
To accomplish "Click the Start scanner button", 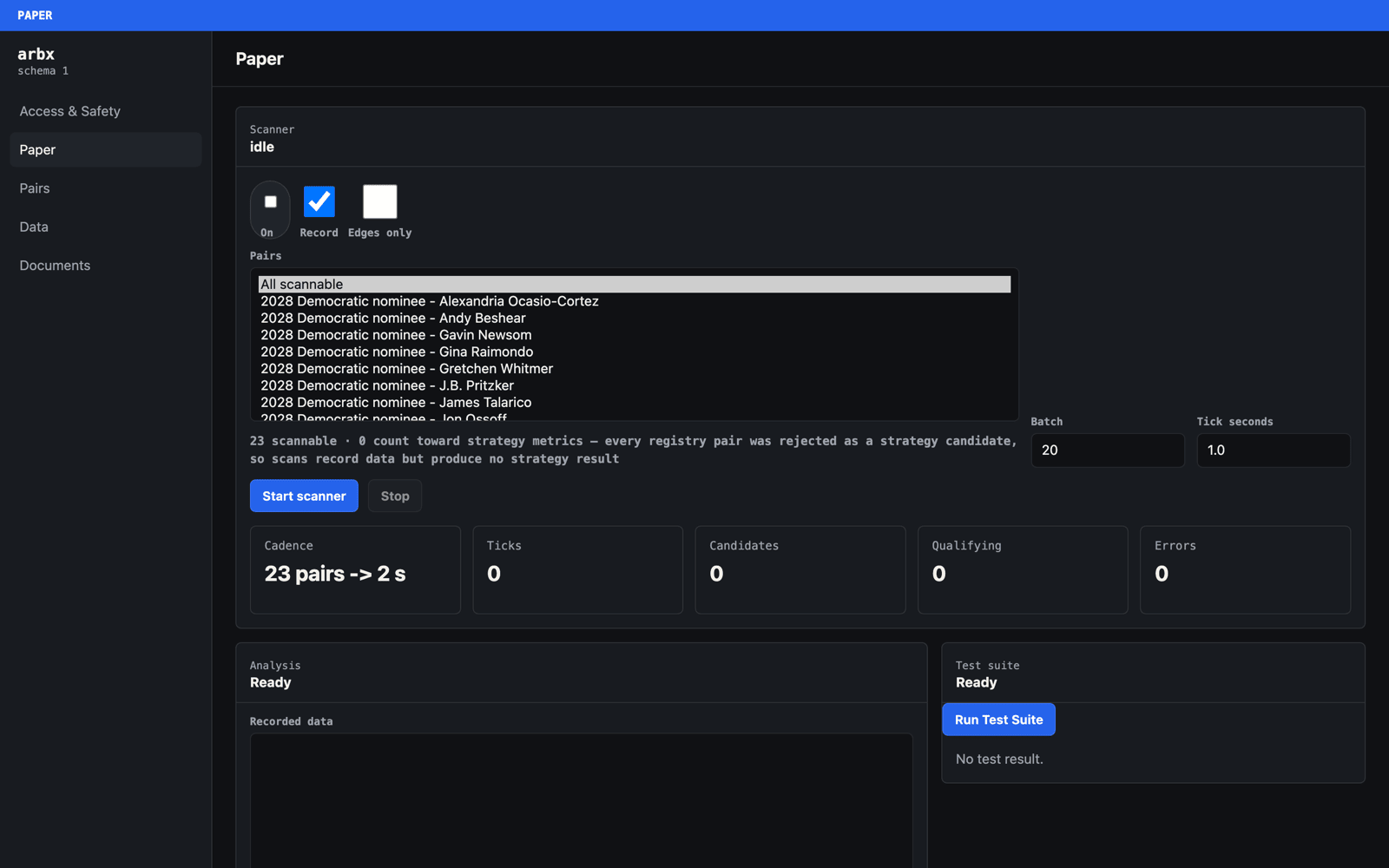I will pyautogui.click(x=304, y=496).
